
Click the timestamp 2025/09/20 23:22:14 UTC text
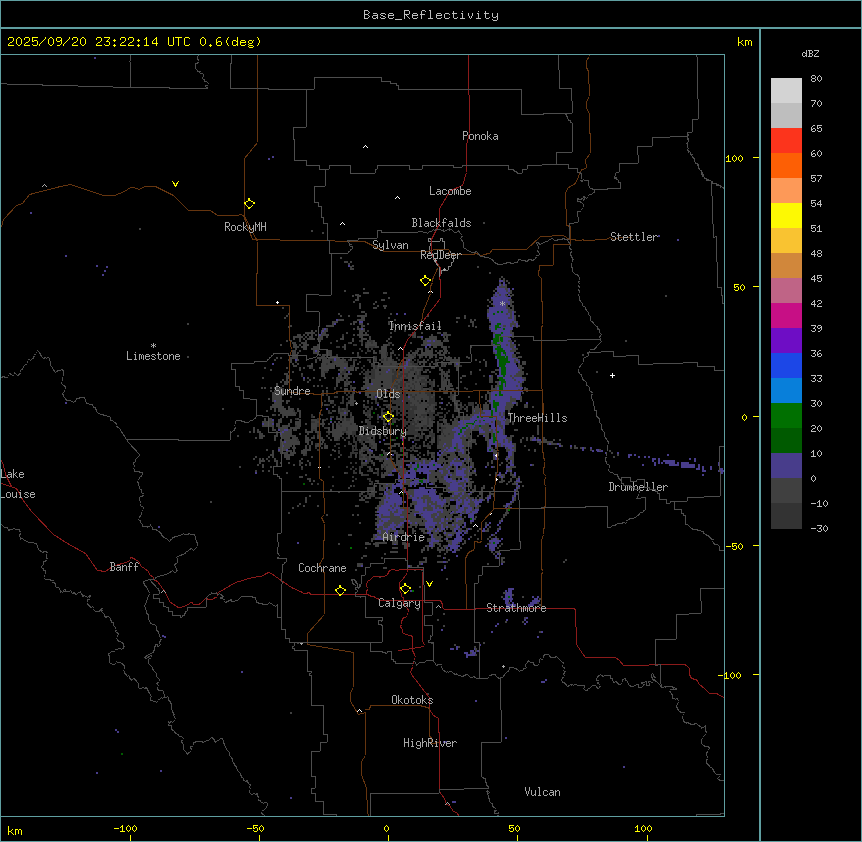click(x=100, y=42)
